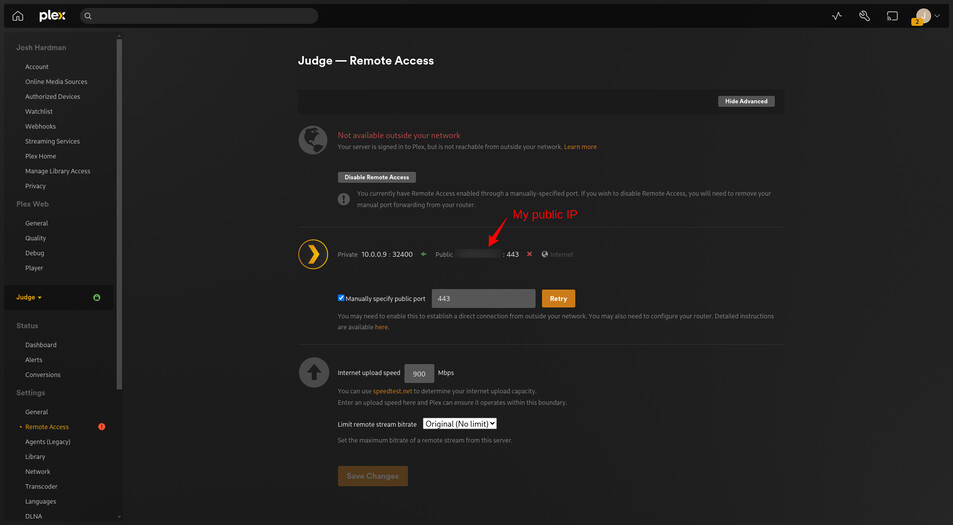Click the Remote Access warning badge in sidebar
953x525 pixels.
pos(101,427)
